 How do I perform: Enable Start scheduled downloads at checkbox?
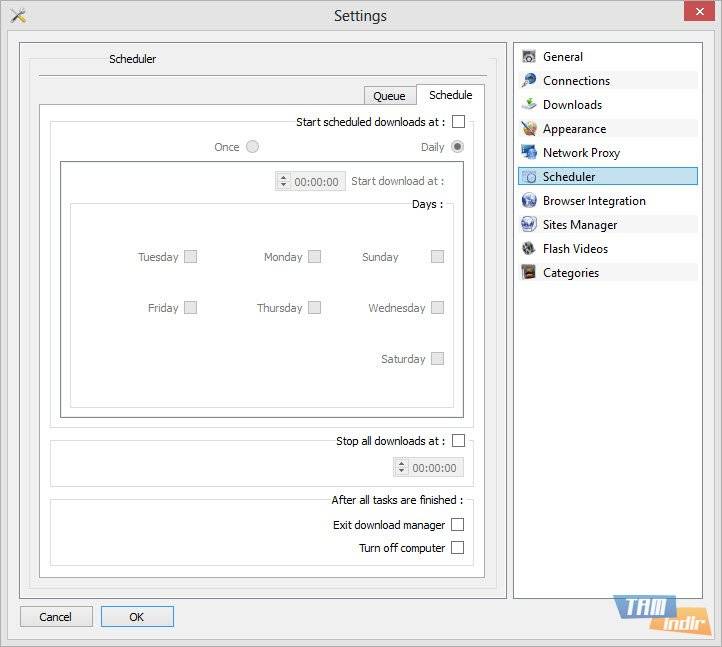458,122
